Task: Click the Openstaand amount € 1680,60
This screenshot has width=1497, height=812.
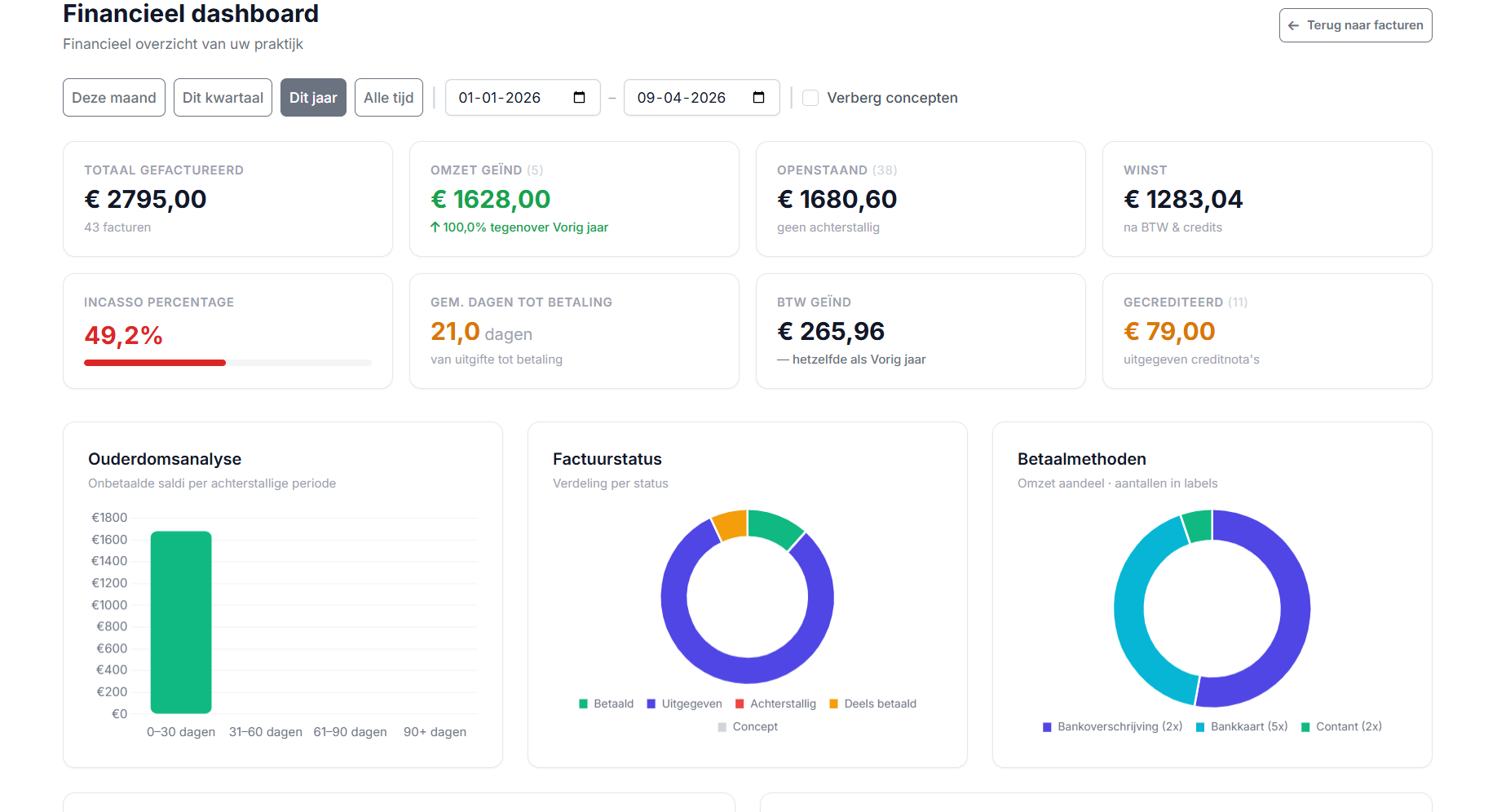Action: (x=837, y=199)
